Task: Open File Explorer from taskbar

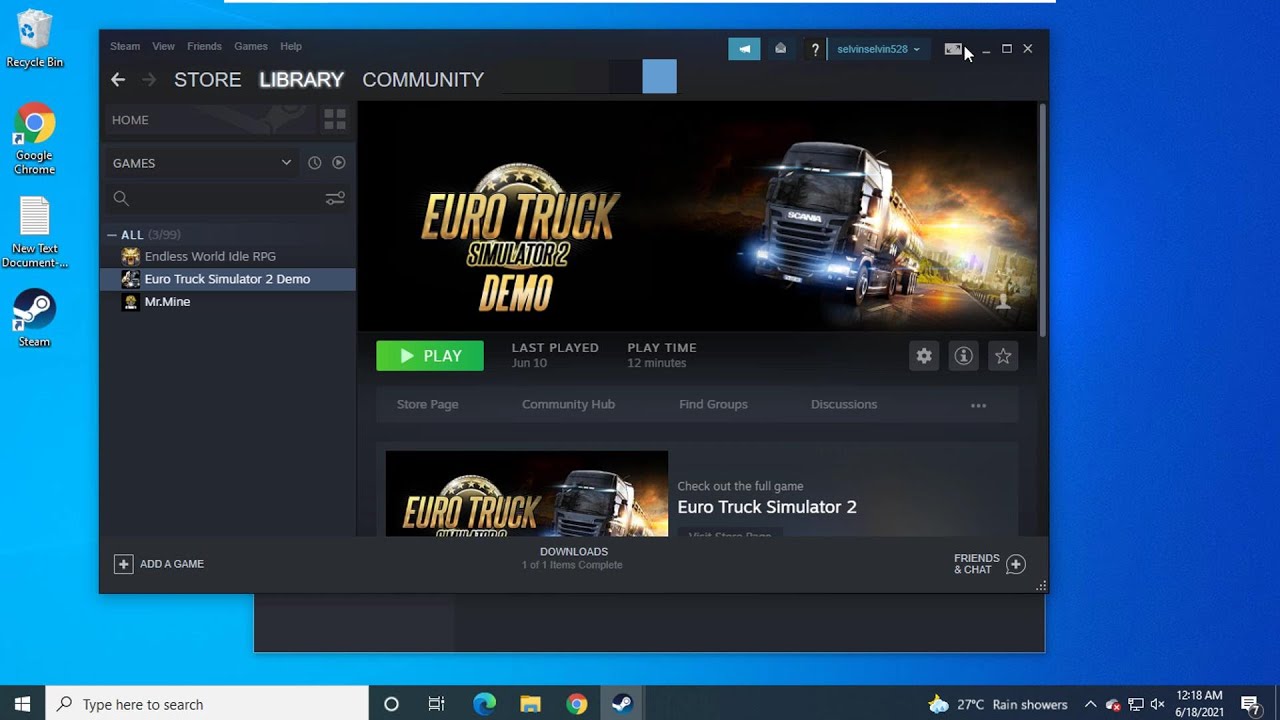Action: tap(530, 704)
